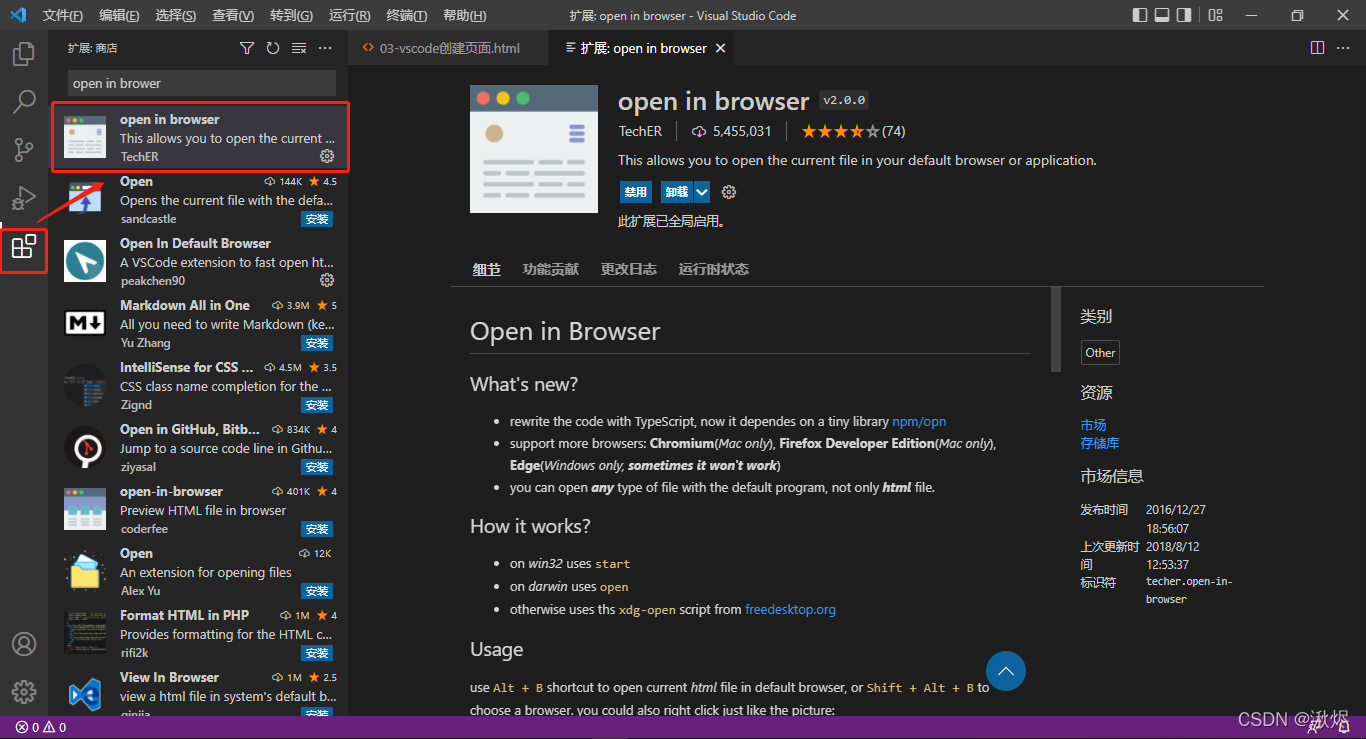Viewport: 1366px width, 739px height.
Task: Open the 存储库 repository link
Action: (1100, 443)
